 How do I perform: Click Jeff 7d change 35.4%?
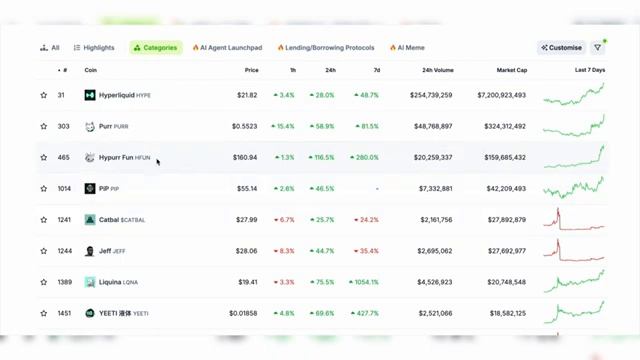pyautogui.click(x=366, y=251)
